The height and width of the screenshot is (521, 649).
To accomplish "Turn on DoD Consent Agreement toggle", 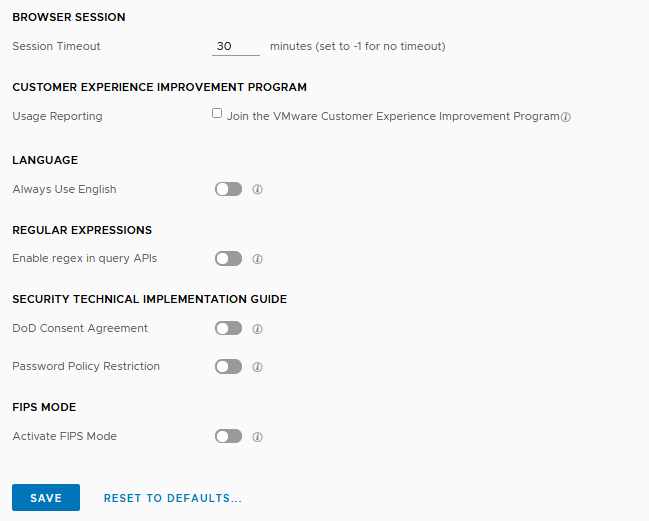I will pyautogui.click(x=228, y=329).
